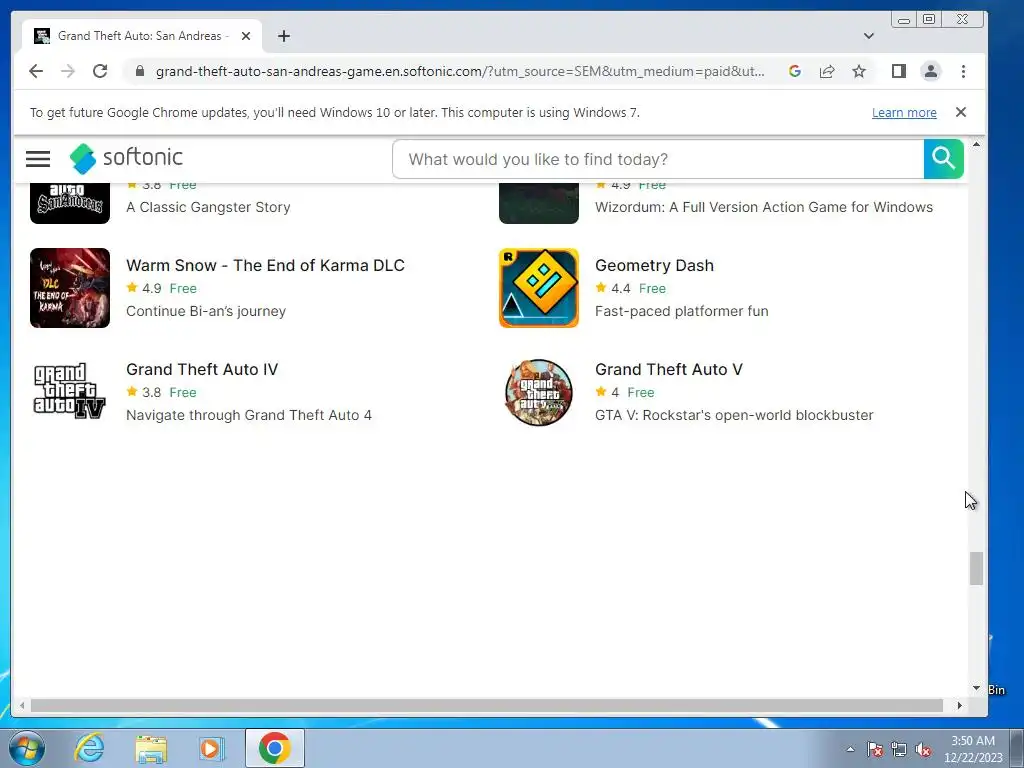
Task: Click the Google icon in the address bar
Action: (795, 71)
